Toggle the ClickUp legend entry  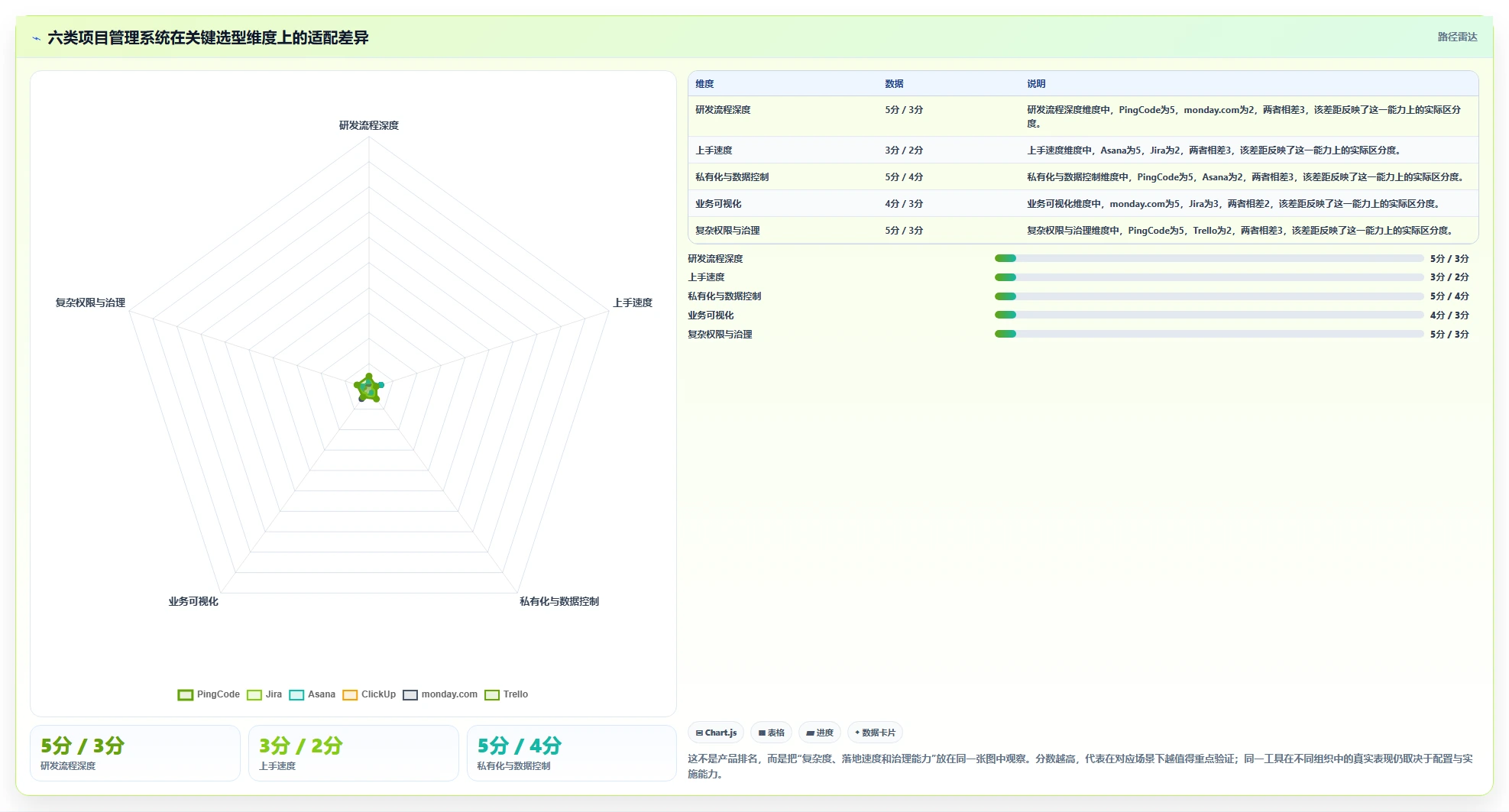370,694
